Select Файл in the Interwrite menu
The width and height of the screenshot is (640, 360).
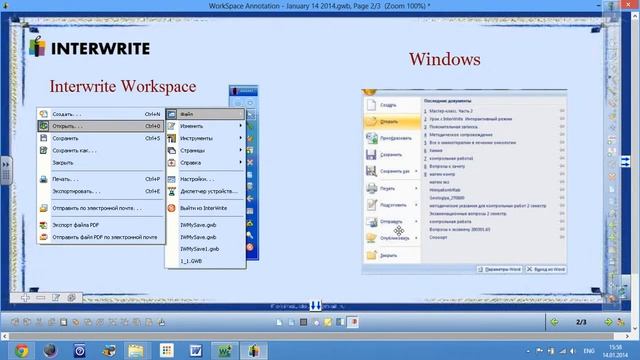[205, 114]
